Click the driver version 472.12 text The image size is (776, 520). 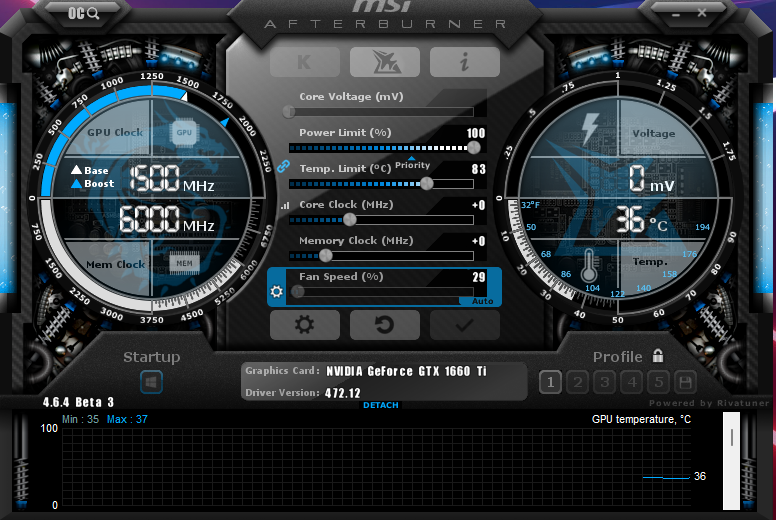(342, 393)
